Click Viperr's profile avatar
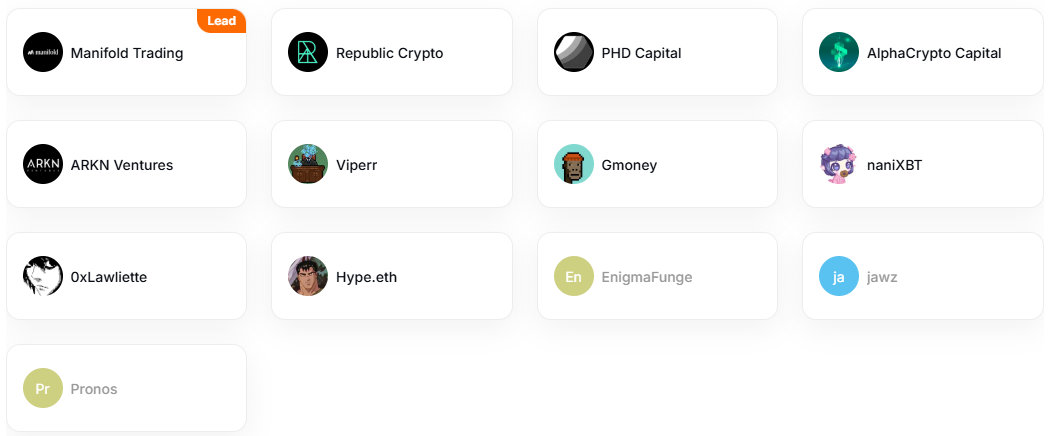The image size is (1051, 436). (308, 164)
